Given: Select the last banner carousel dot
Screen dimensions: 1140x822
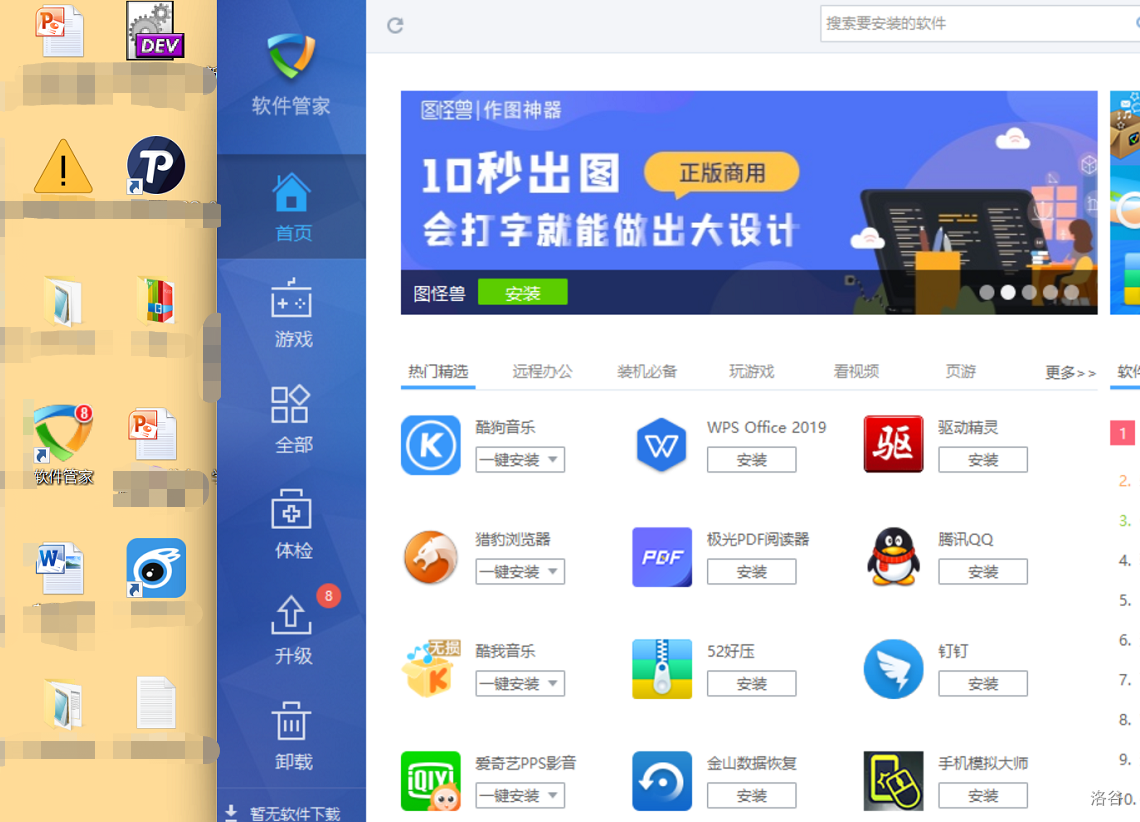Looking at the screenshot, I should tap(1071, 292).
